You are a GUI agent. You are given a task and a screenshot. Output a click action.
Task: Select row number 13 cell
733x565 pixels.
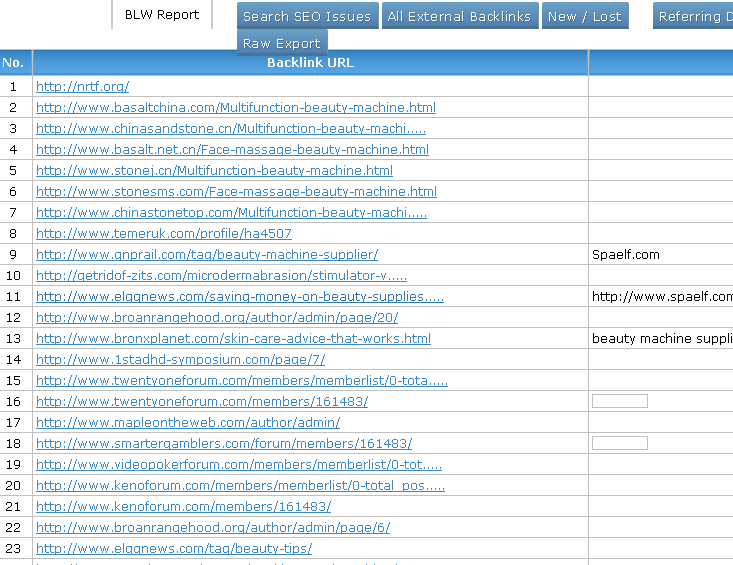pos(13,339)
